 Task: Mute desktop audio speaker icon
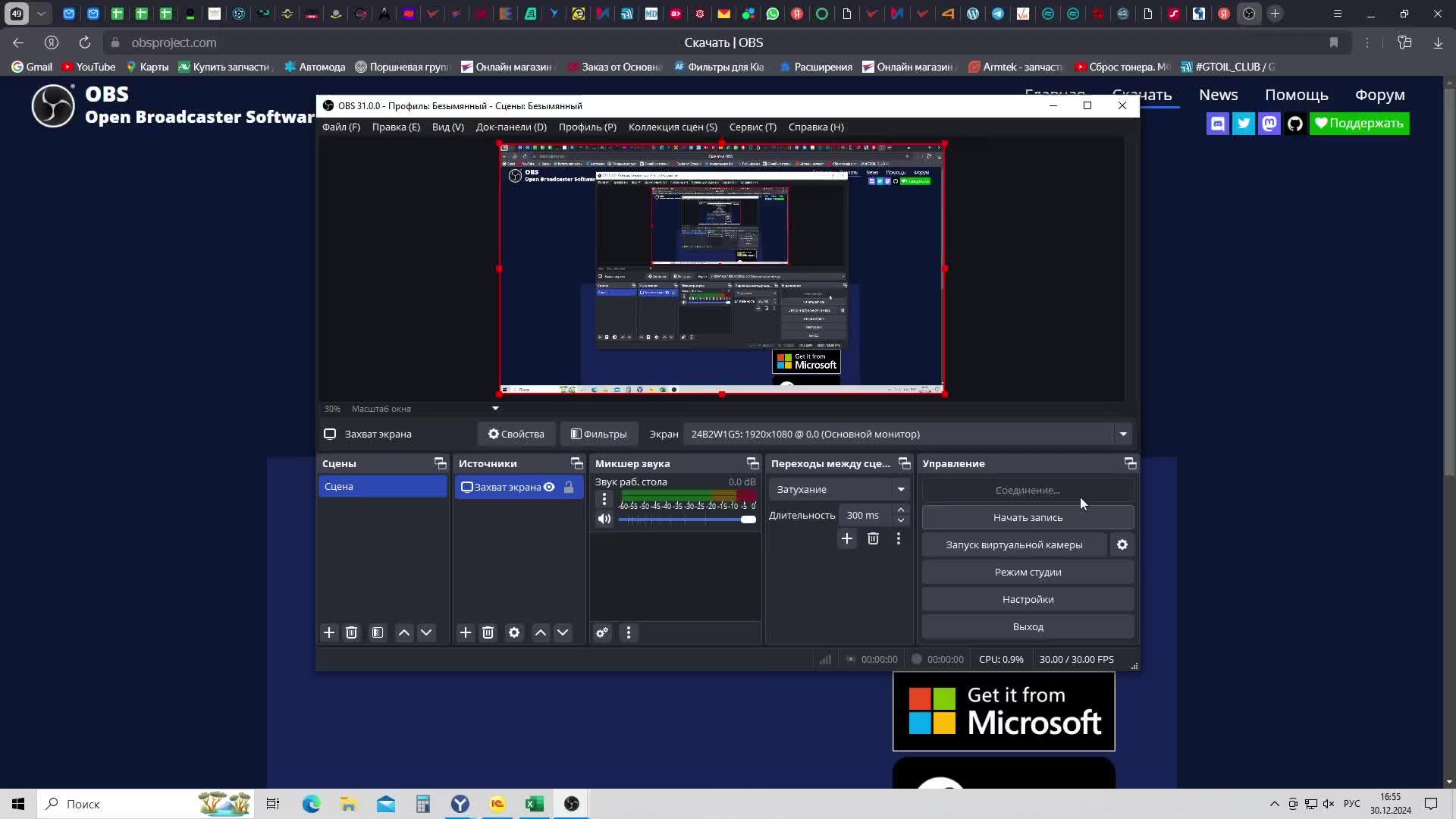tap(604, 519)
